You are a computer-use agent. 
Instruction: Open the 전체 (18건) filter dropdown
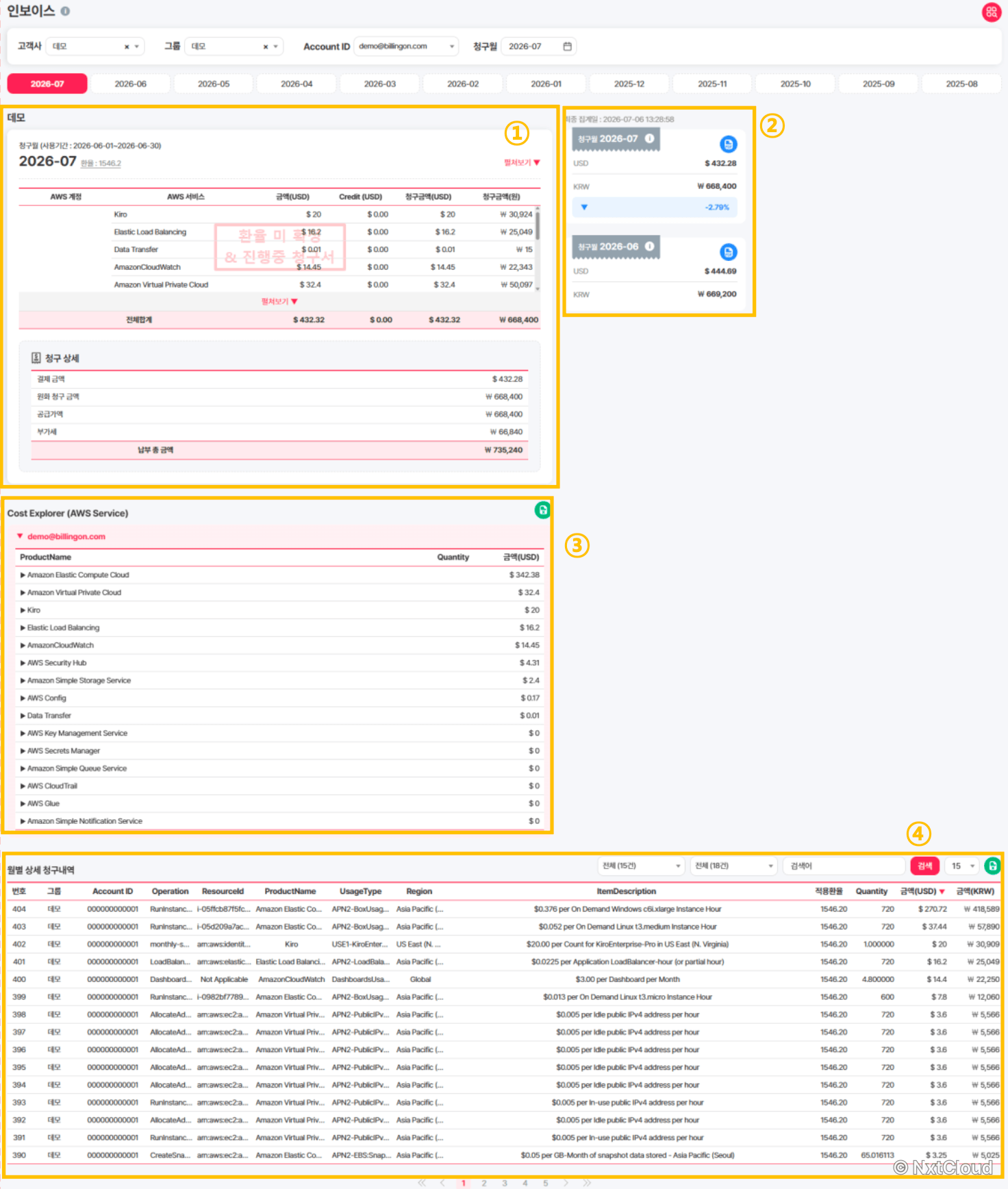[x=733, y=866]
